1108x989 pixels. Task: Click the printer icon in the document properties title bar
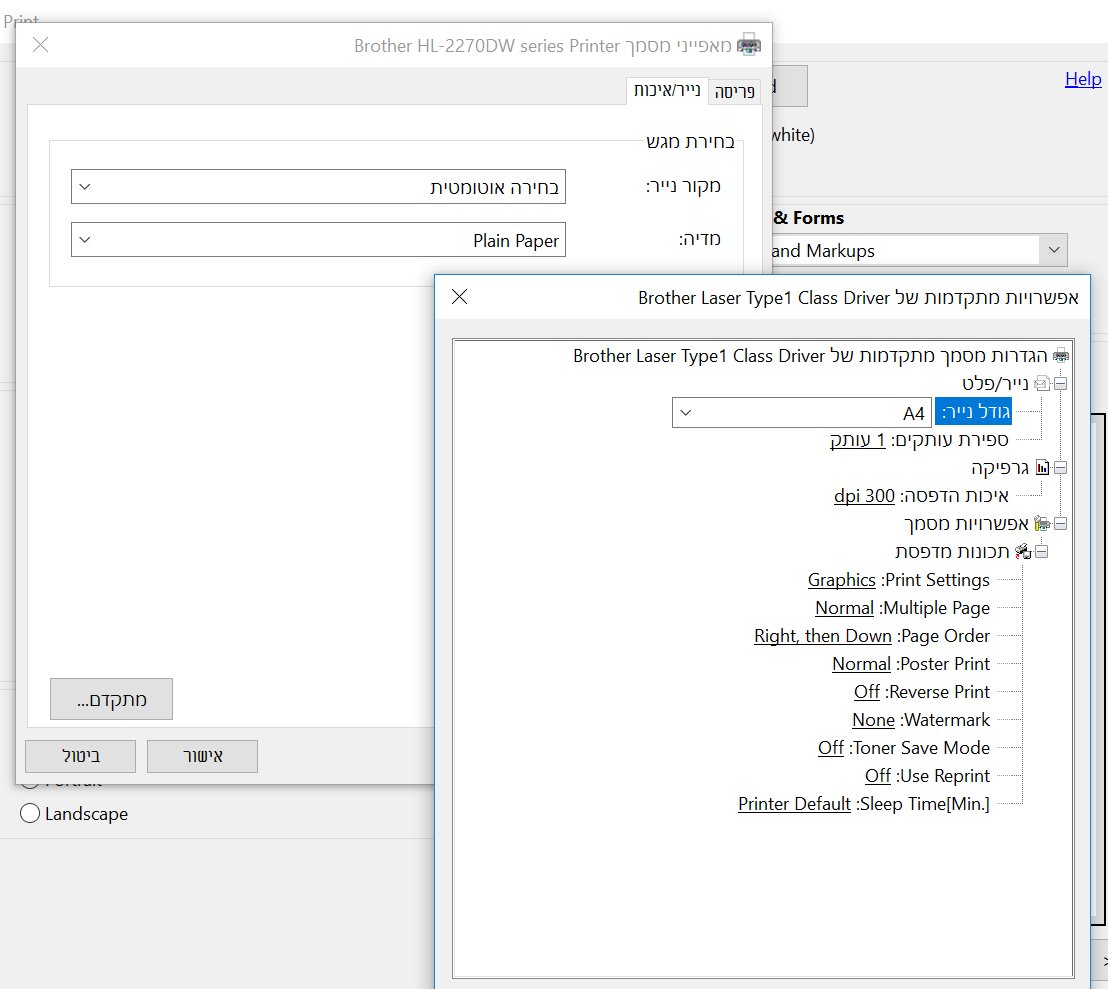[x=749, y=45]
